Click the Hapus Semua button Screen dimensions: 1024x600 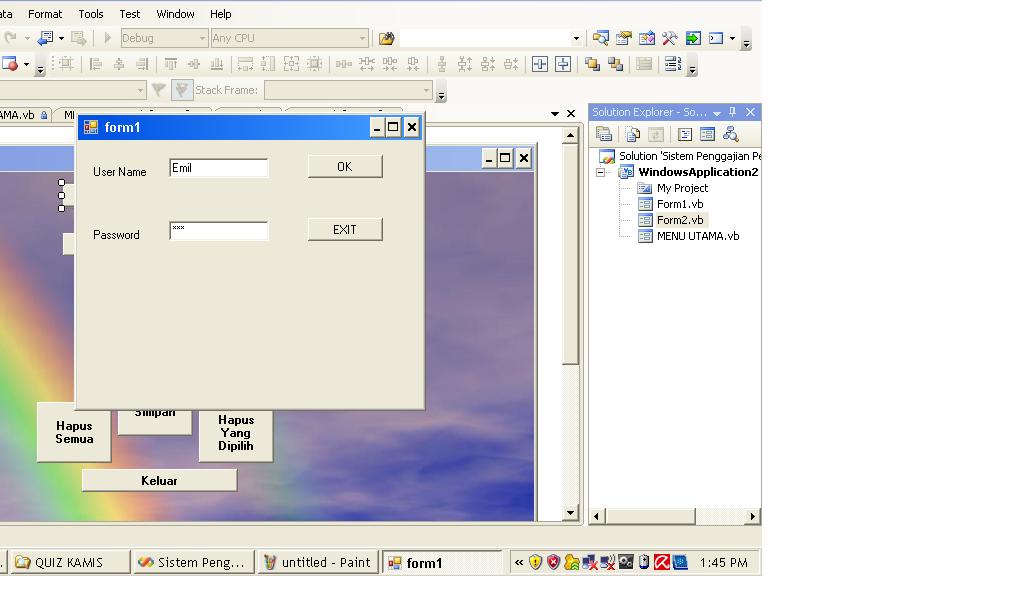[74, 432]
